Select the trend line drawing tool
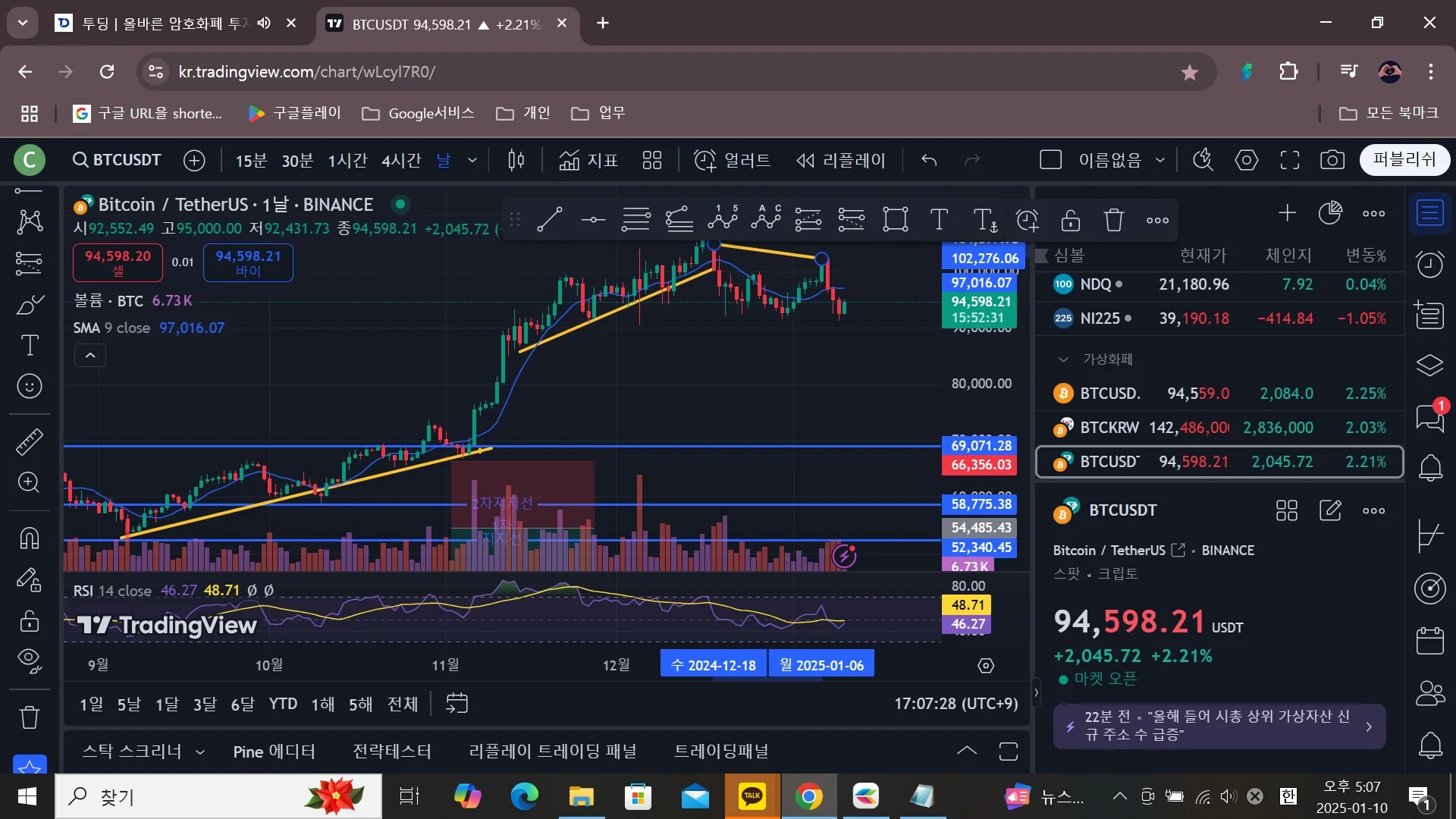This screenshot has height=819, width=1456. click(549, 220)
